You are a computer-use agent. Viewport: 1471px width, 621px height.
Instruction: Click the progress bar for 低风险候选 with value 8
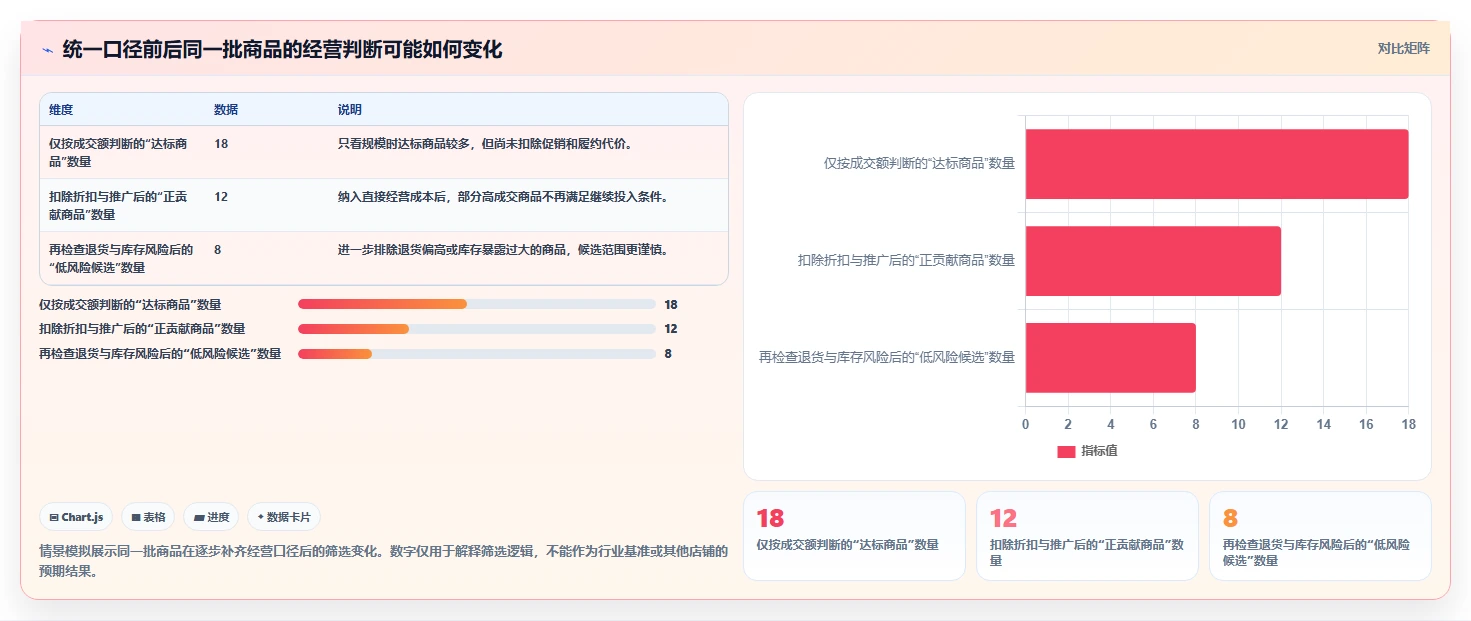477,354
